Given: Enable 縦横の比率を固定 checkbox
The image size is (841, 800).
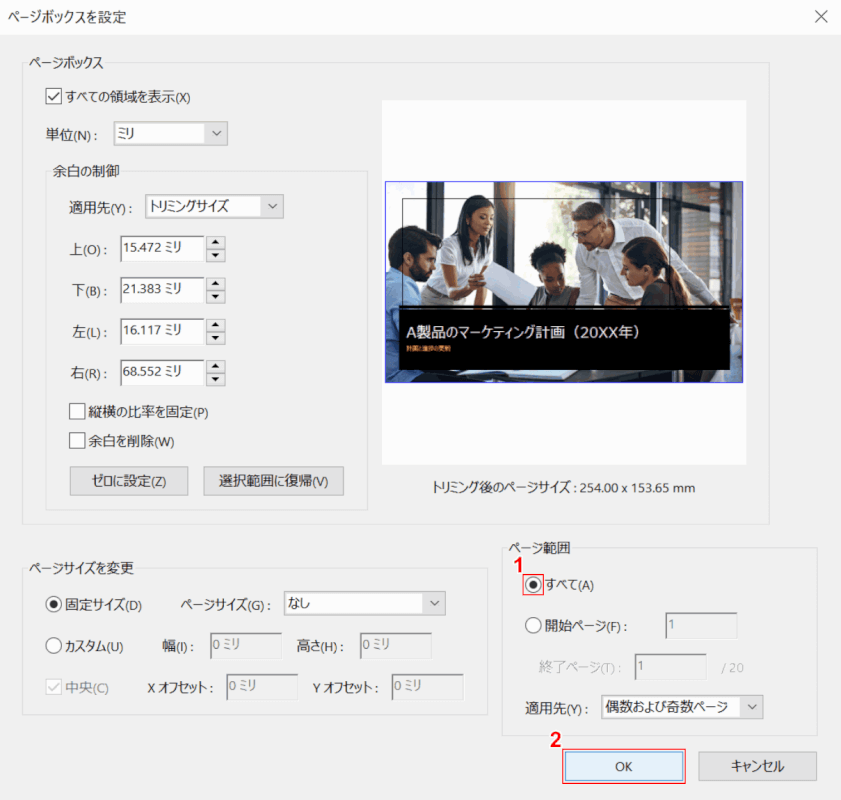Looking at the screenshot, I should [75, 411].
